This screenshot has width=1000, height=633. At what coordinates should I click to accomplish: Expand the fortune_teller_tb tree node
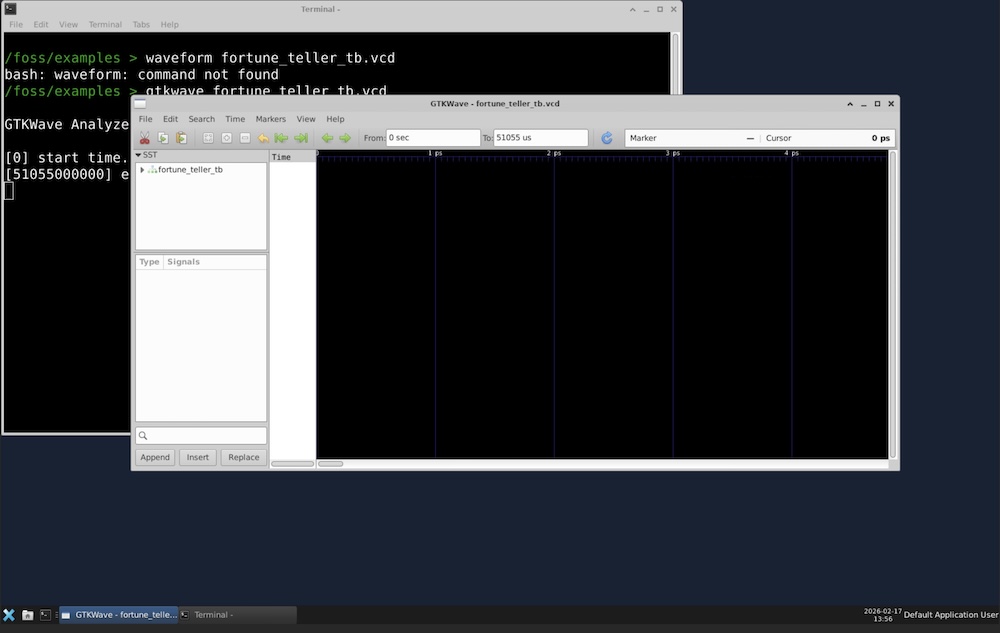pos(142,170)
